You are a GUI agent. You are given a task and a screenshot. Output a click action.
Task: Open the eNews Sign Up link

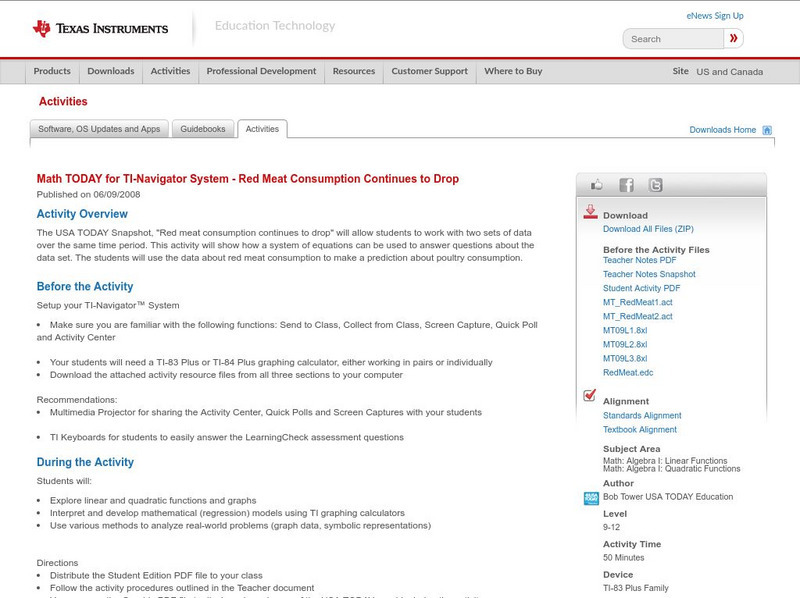715,16
